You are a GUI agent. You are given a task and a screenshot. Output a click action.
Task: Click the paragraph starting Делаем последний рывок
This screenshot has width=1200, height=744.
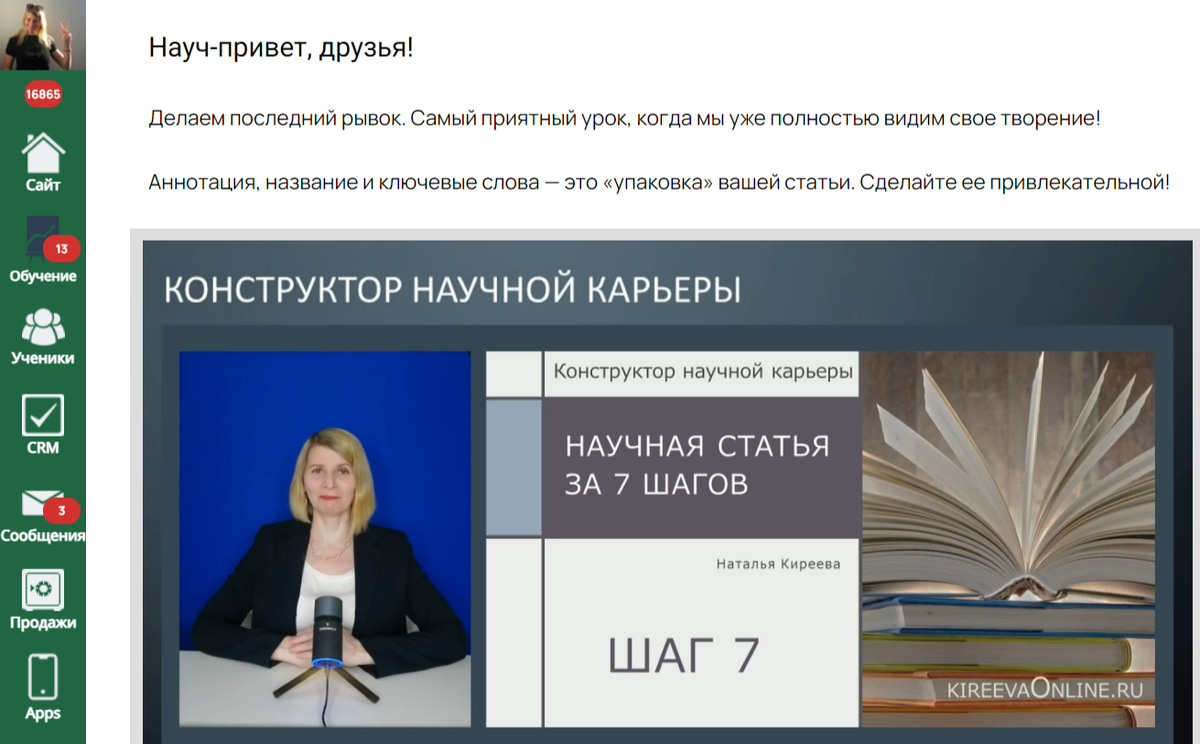[625, 119]
